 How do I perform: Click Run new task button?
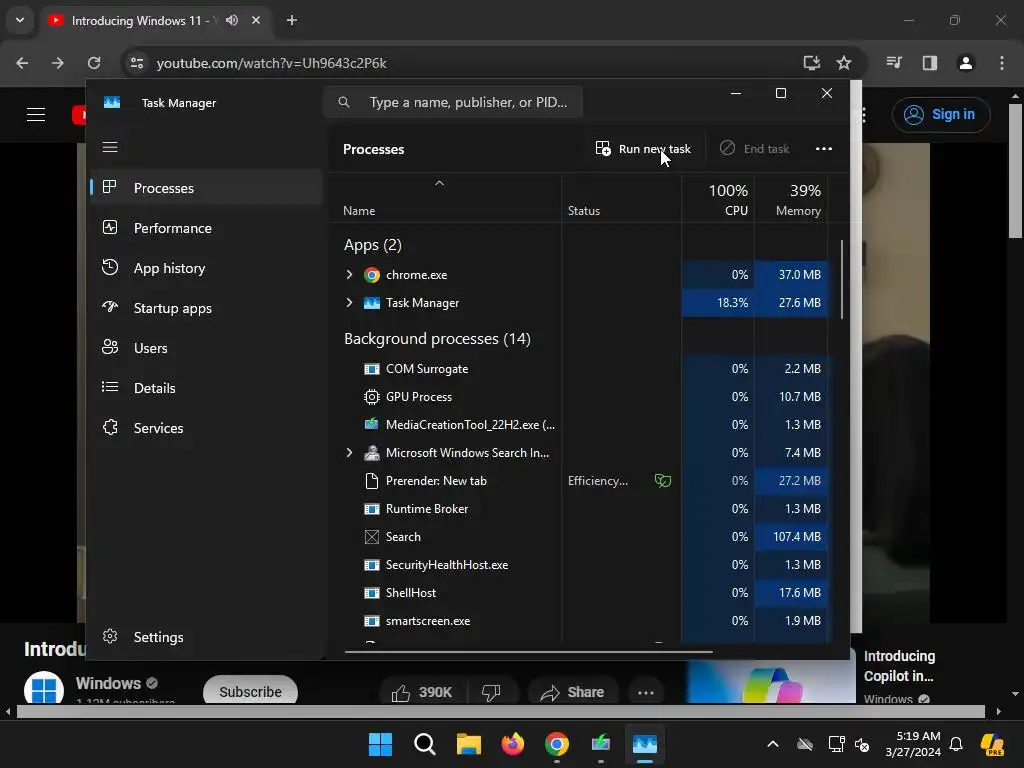pyautogui.click(x=643, y=149)
